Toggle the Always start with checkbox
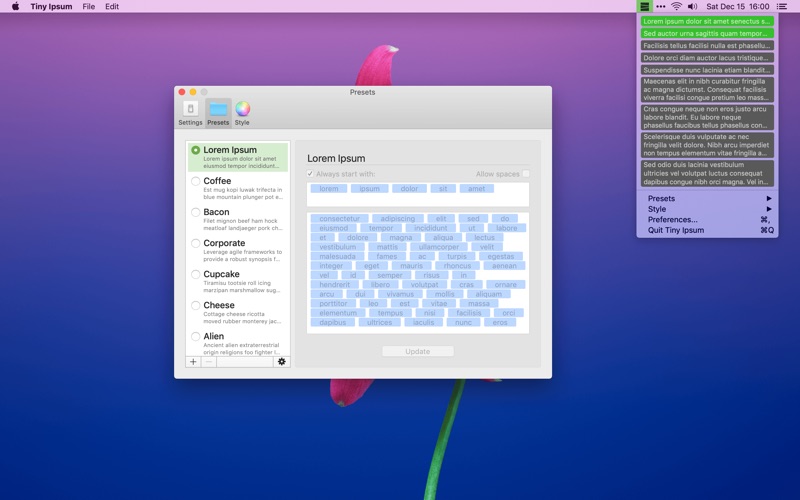Image resolution: width=800 pixels, height=500 pixels. click(x=310, y=174)
